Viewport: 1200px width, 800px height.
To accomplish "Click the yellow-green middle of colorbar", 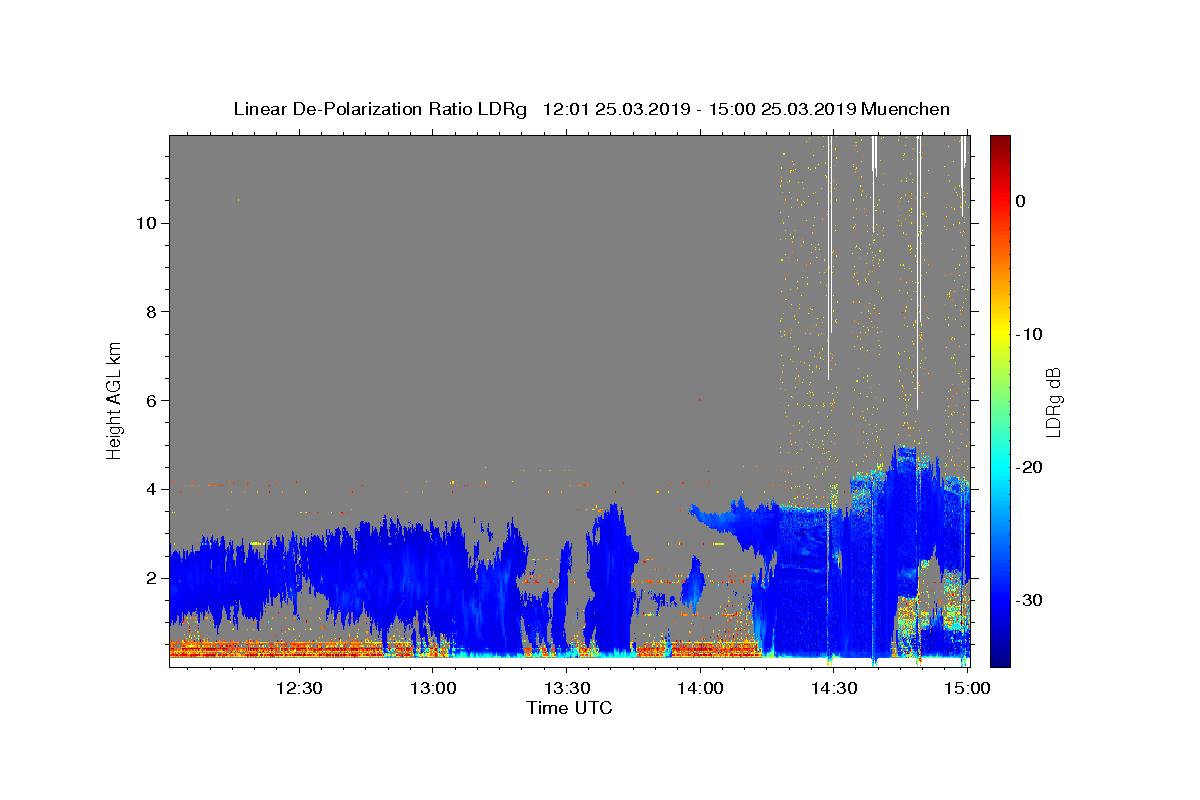I will click(x=1000, y=360).
